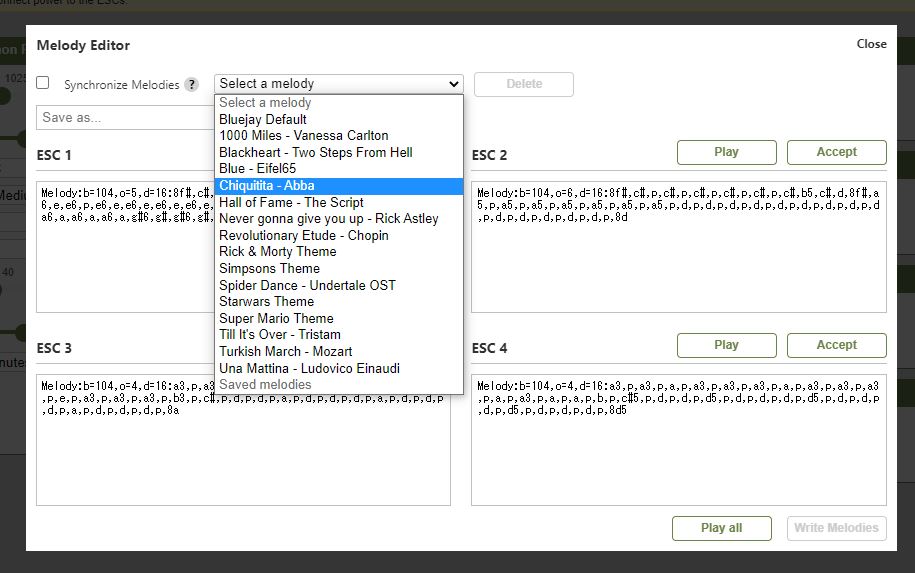Click the disabled Delete button
The height and width of the screenshot is (573, 915).
click(524, 84)
